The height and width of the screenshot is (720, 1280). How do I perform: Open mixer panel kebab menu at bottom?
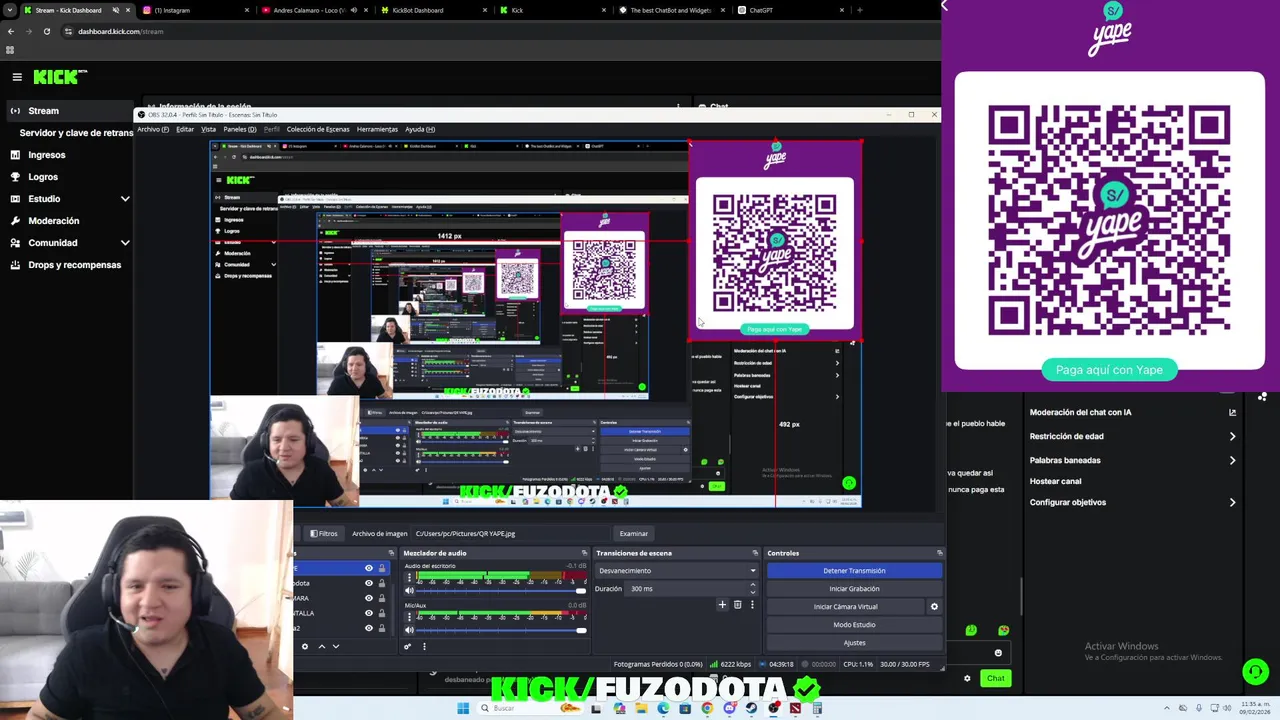424,646
